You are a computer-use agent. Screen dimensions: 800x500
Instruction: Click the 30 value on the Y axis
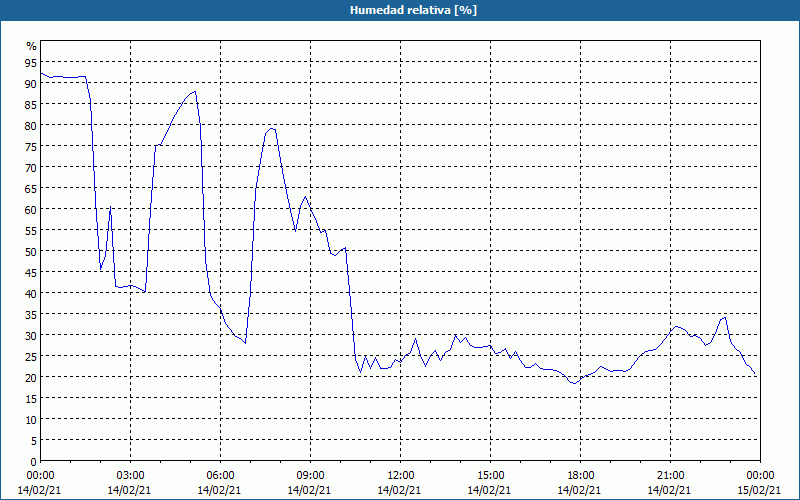(x=31, y=336)
